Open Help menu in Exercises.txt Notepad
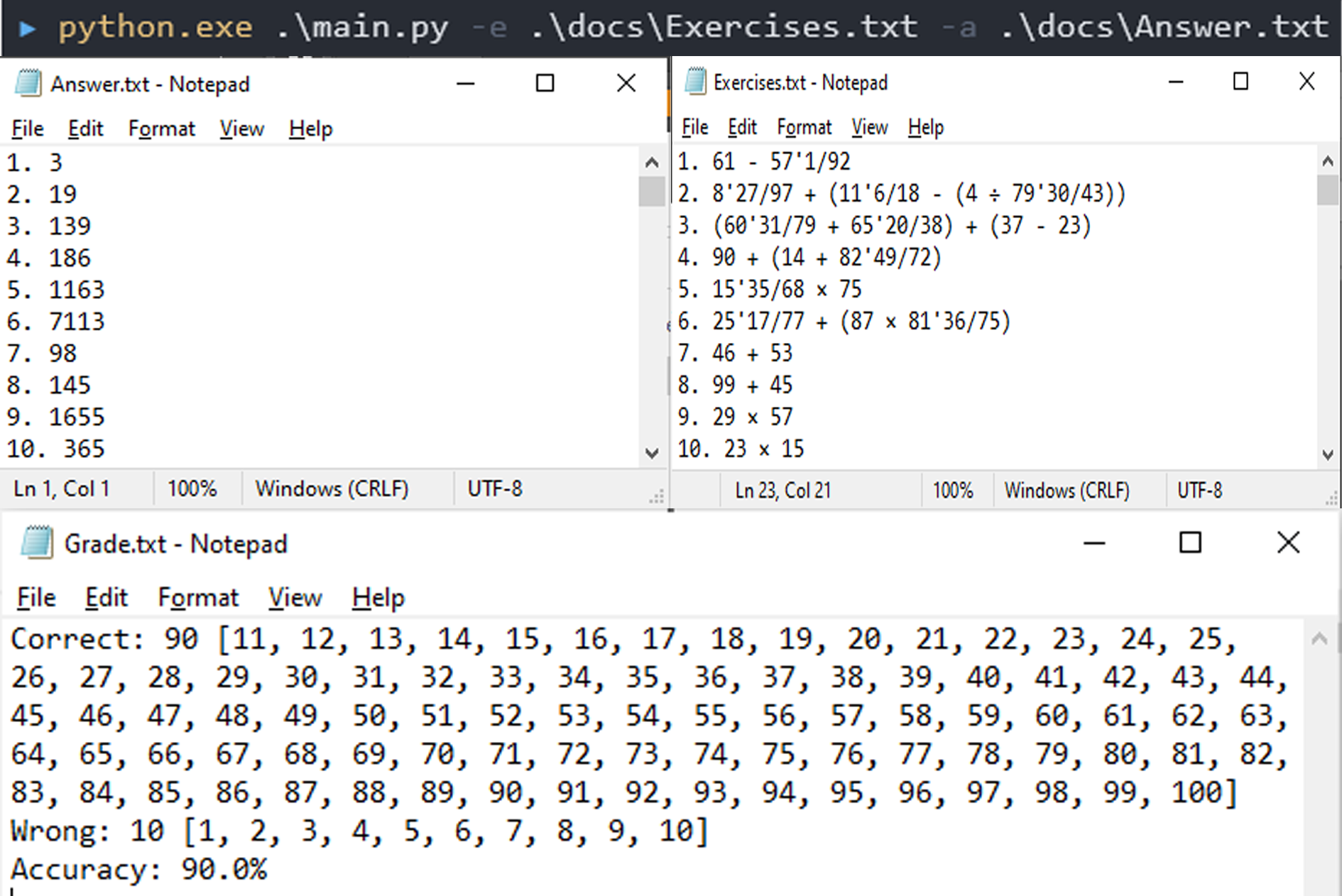Screen dimensions: 1342x896 pos(925,127)
